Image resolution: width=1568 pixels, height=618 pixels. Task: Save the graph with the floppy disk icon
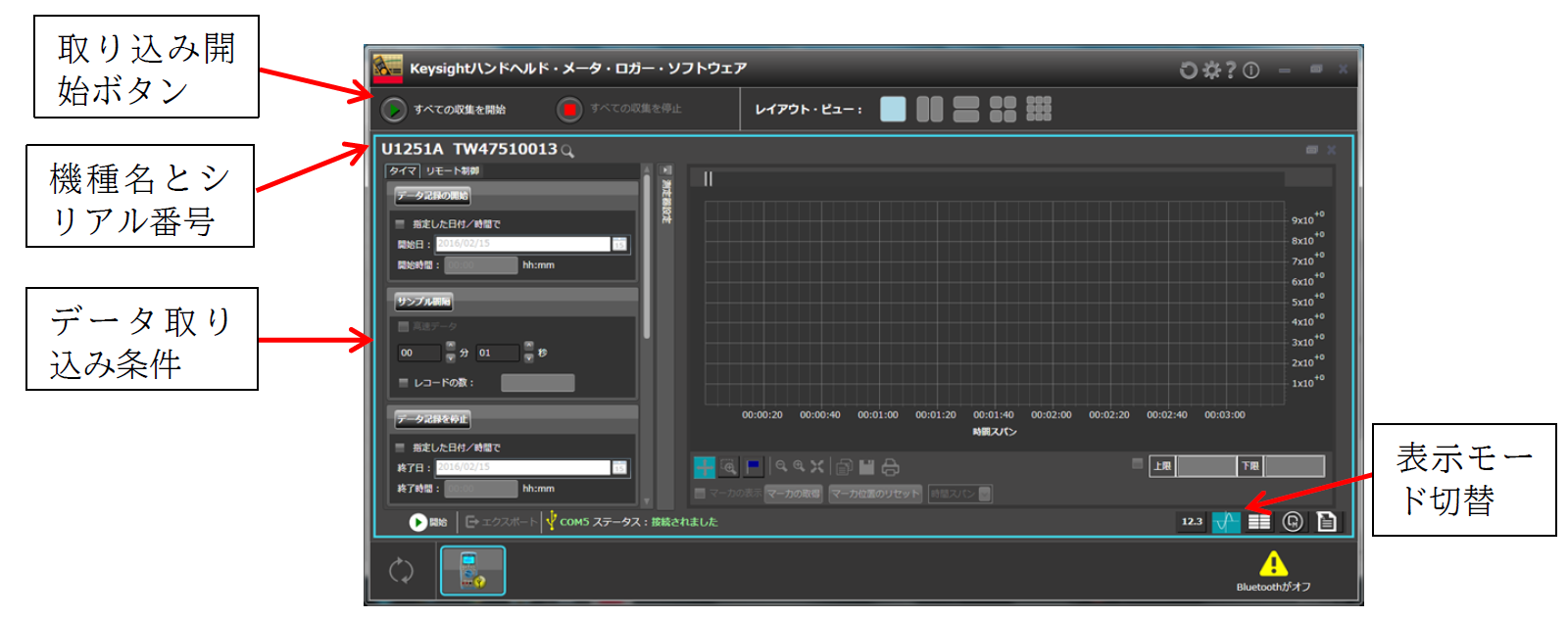(x=866, y=467)
